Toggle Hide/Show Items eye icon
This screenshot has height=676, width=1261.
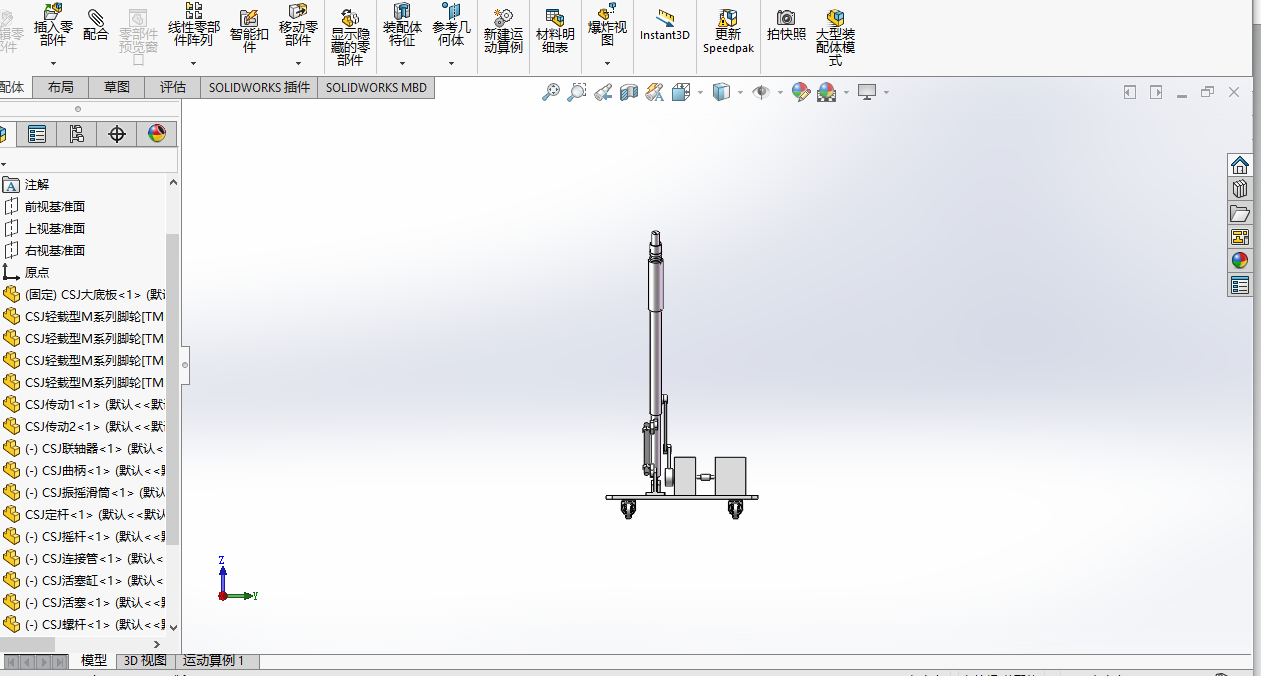[761, 92]
